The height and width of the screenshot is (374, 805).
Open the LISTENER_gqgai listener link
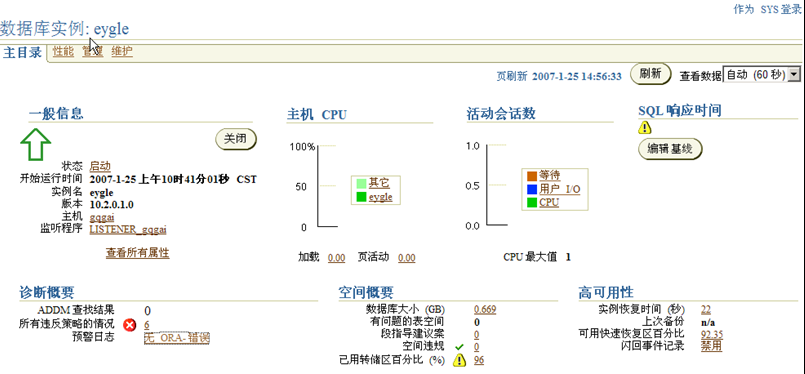[x=128, y=229]
